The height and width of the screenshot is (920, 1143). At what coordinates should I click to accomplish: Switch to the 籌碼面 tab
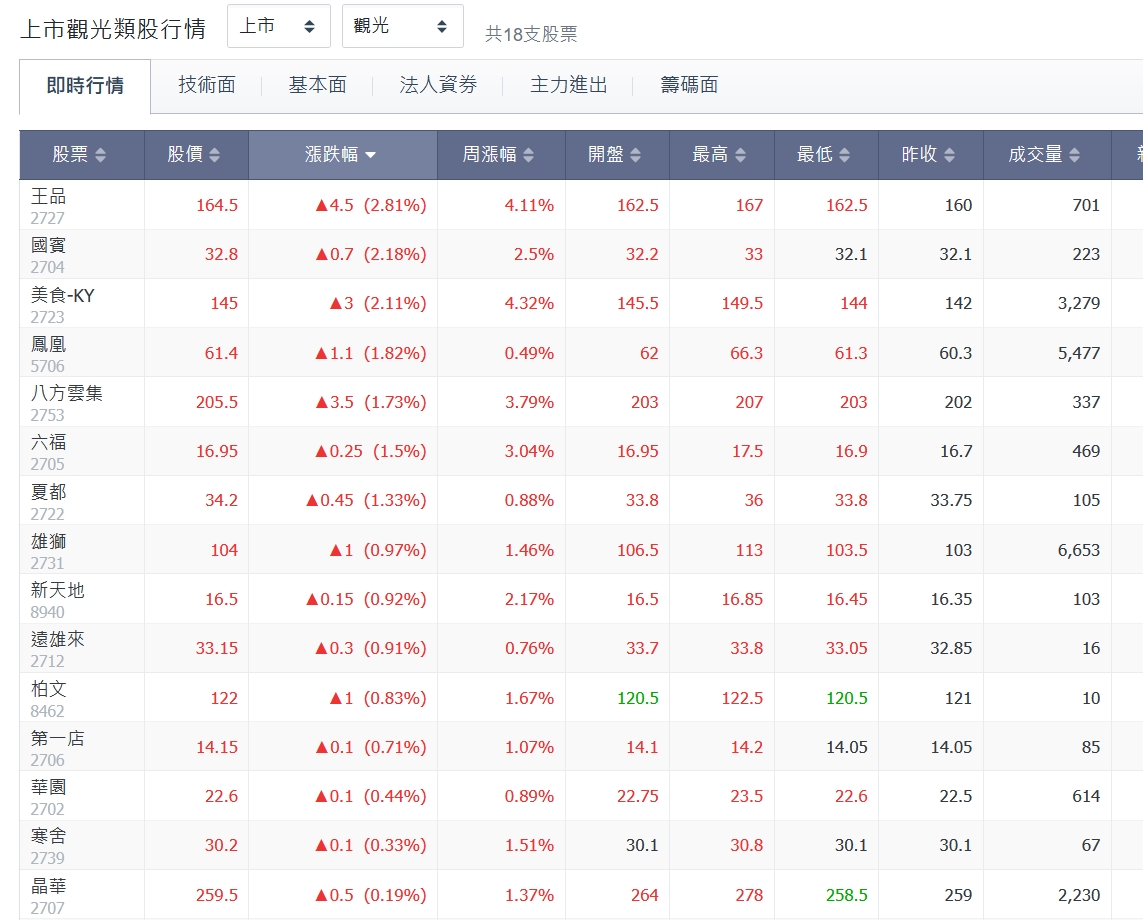coord(689,85)
